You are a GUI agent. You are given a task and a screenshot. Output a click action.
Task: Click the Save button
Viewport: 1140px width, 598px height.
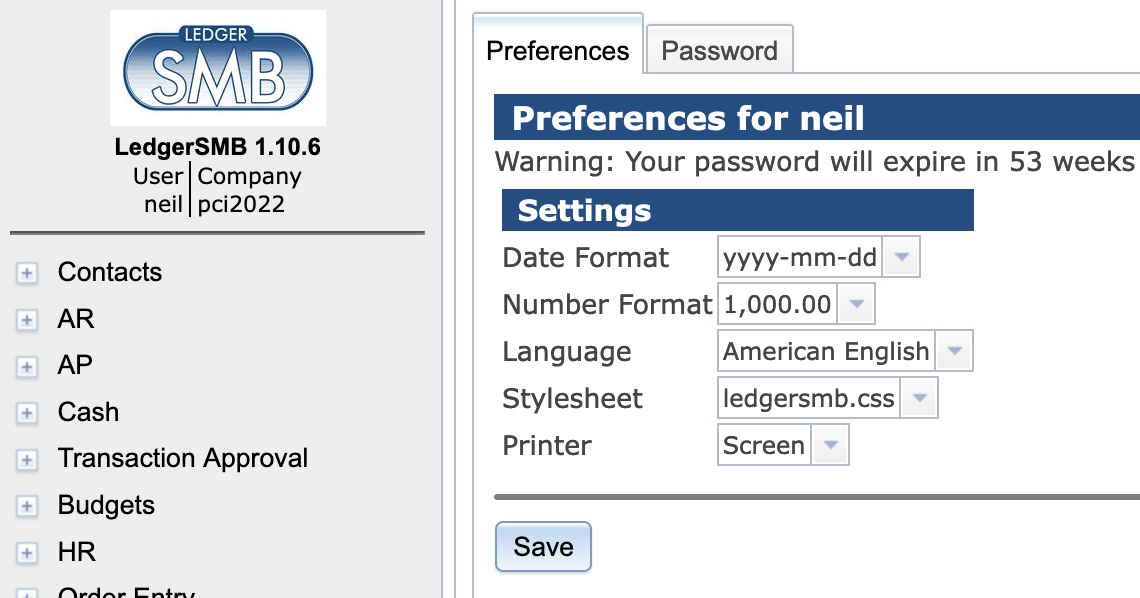click(x=543, y=546)
